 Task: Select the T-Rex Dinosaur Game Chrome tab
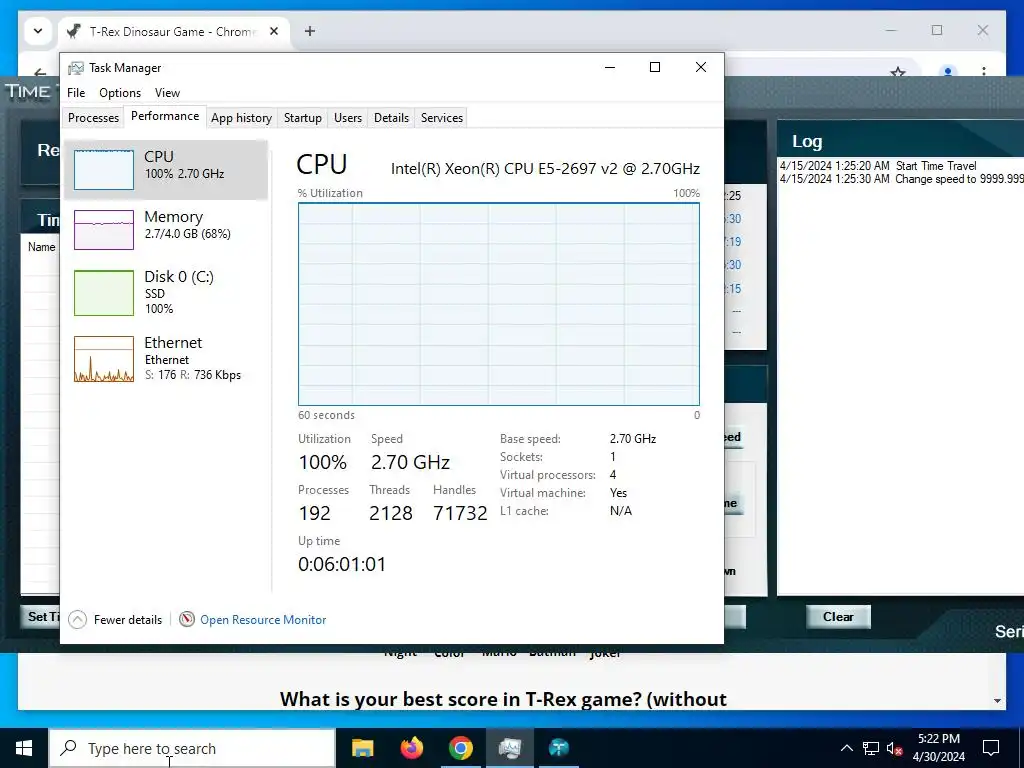pyautogui.click(x=174, y=31)
